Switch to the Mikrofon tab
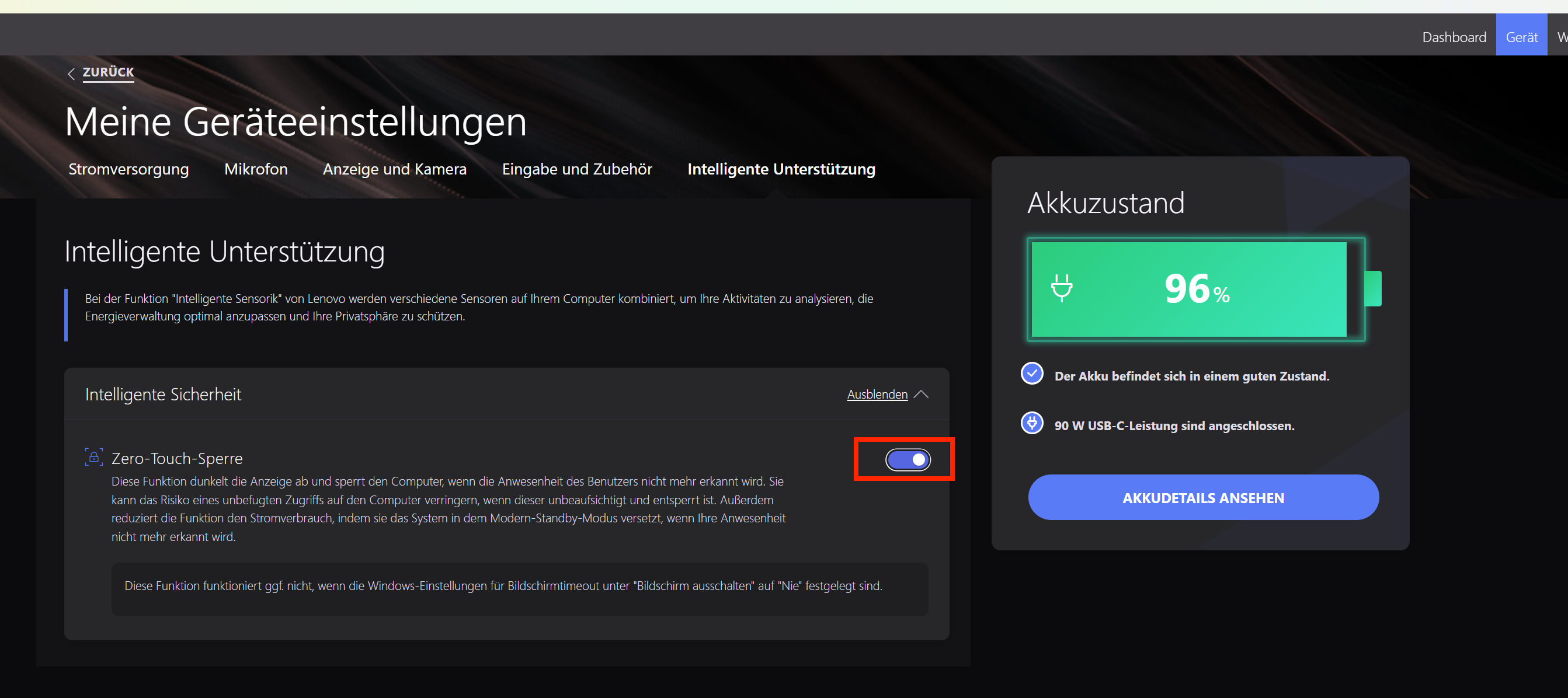The width and height of the screenshot is (1568, 698). click(256, 169)
